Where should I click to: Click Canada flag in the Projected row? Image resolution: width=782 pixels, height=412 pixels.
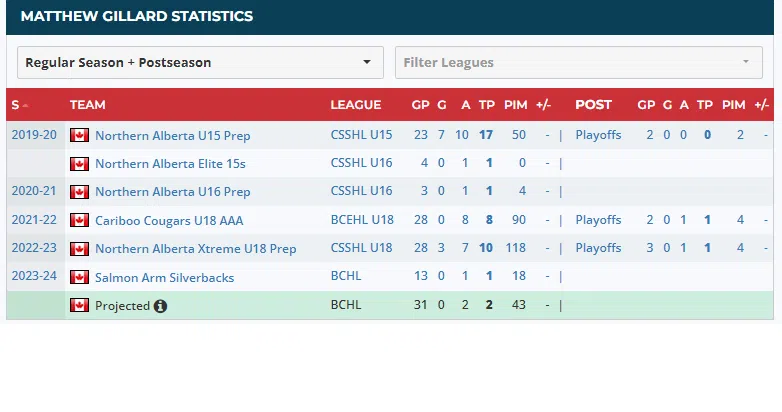click(x=79, y=305)
